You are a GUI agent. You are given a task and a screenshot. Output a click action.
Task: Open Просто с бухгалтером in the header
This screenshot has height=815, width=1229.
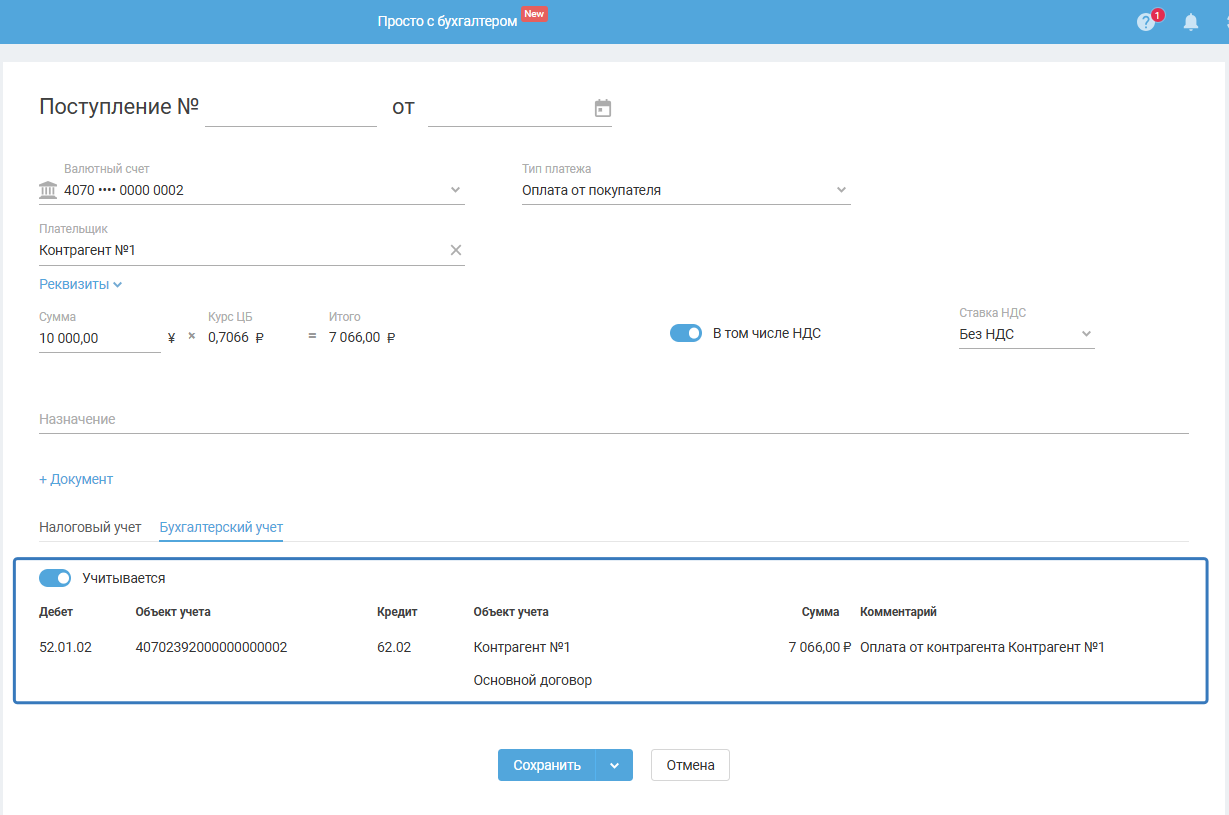coord(447,21)
